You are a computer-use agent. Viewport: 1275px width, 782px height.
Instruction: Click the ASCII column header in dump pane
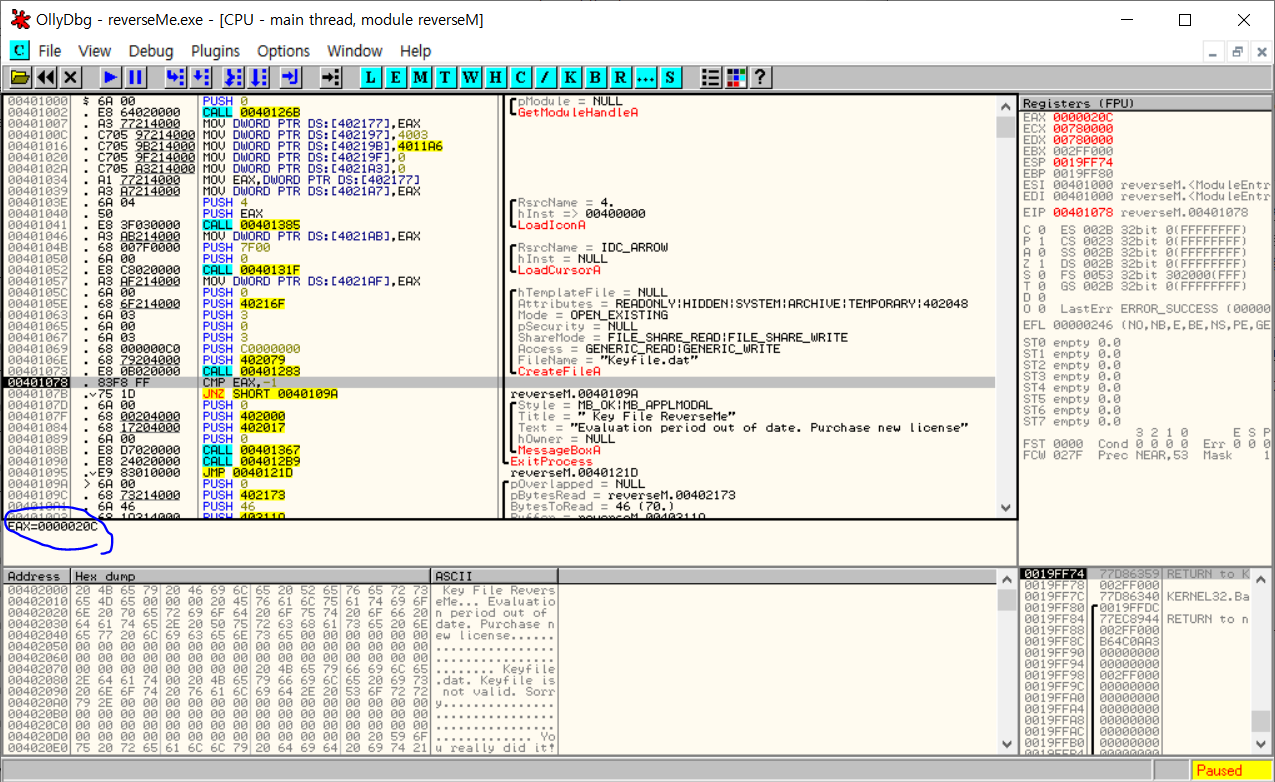tap(494, 576)
